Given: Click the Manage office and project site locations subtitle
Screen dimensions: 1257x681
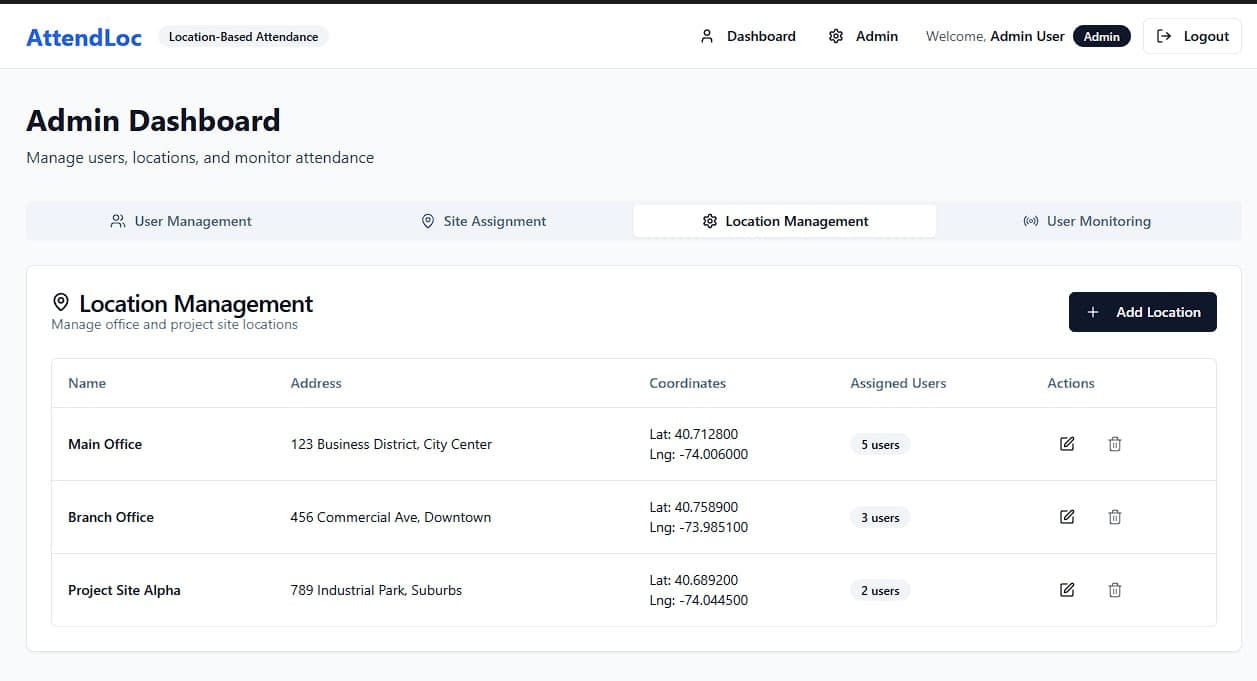Looking at the screenshot, I should (x=174, y=324).
